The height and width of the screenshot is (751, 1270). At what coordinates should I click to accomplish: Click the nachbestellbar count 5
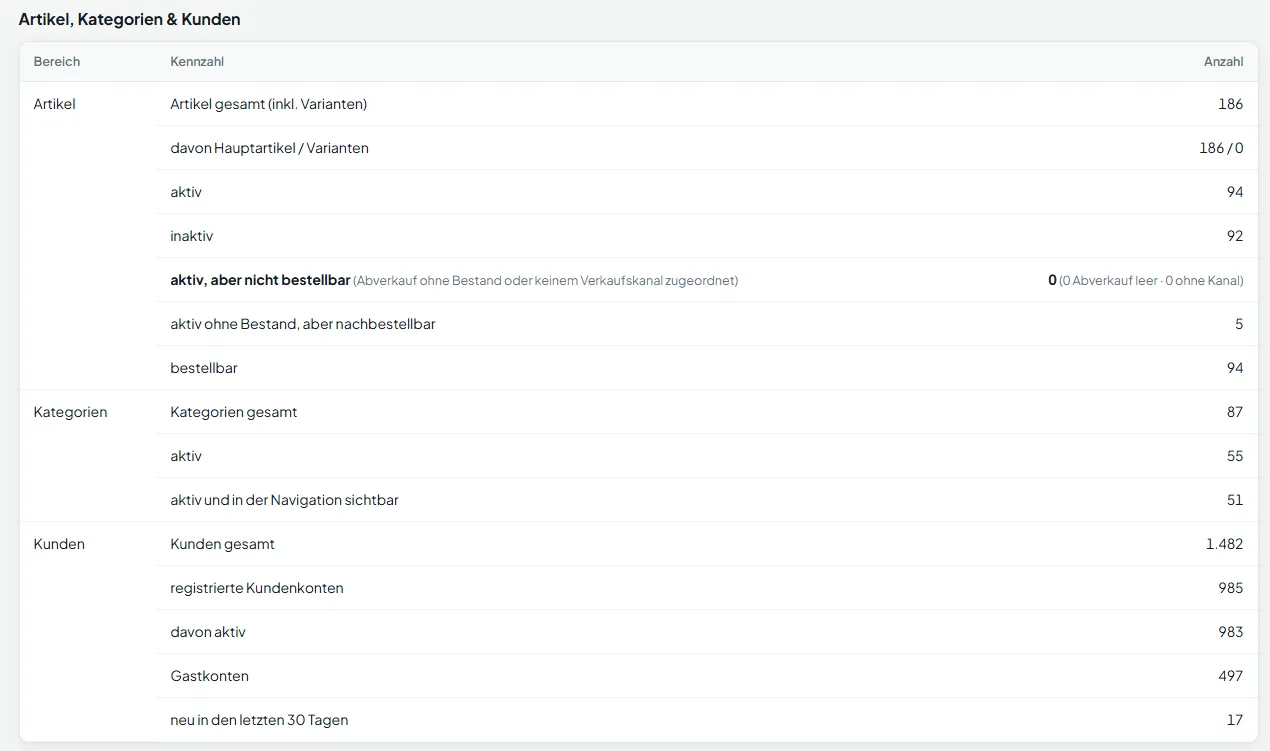pos(1239,324)
